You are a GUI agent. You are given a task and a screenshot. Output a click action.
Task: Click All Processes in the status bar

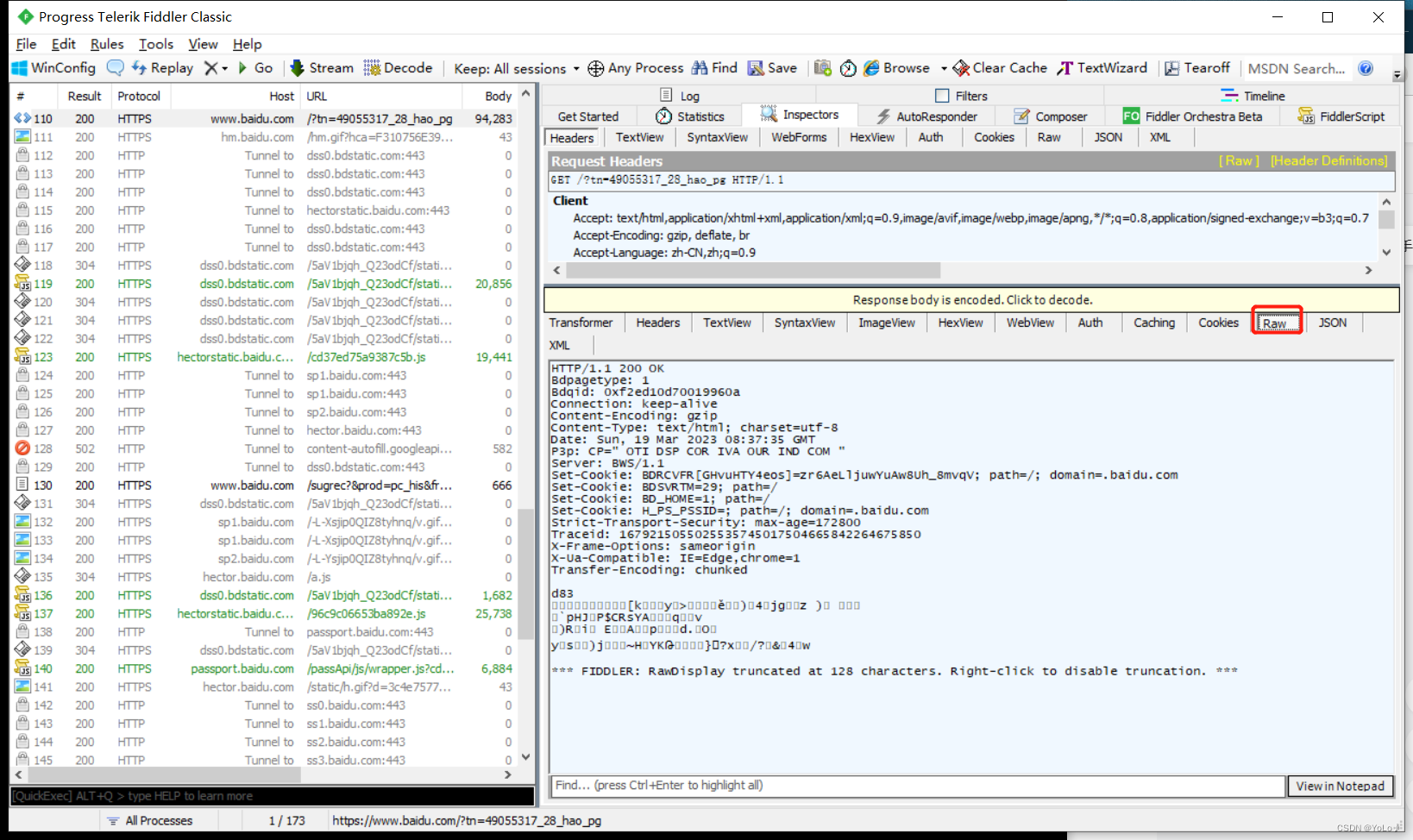pos(150,820)
